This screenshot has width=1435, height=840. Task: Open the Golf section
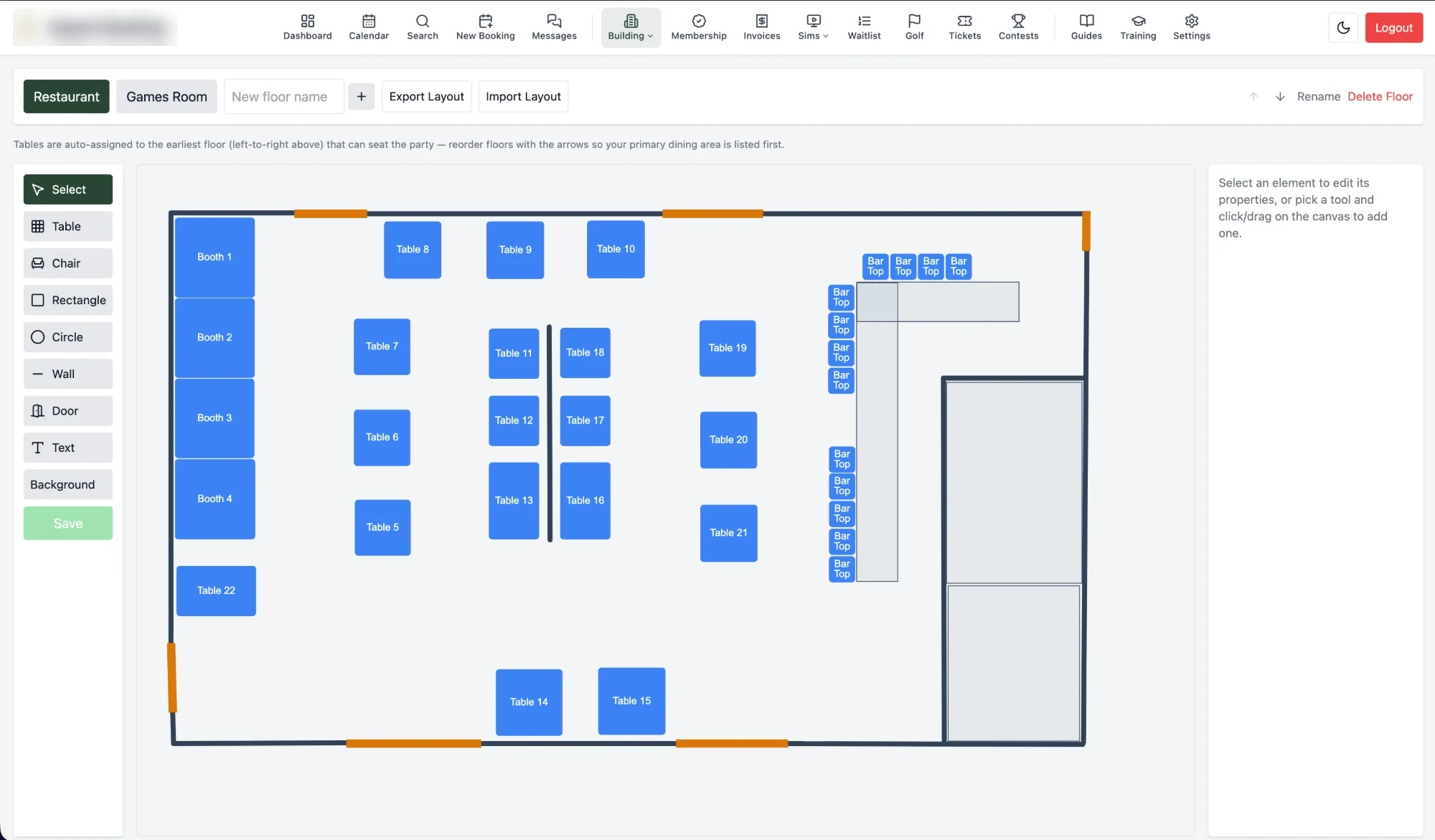click(914, 27)
